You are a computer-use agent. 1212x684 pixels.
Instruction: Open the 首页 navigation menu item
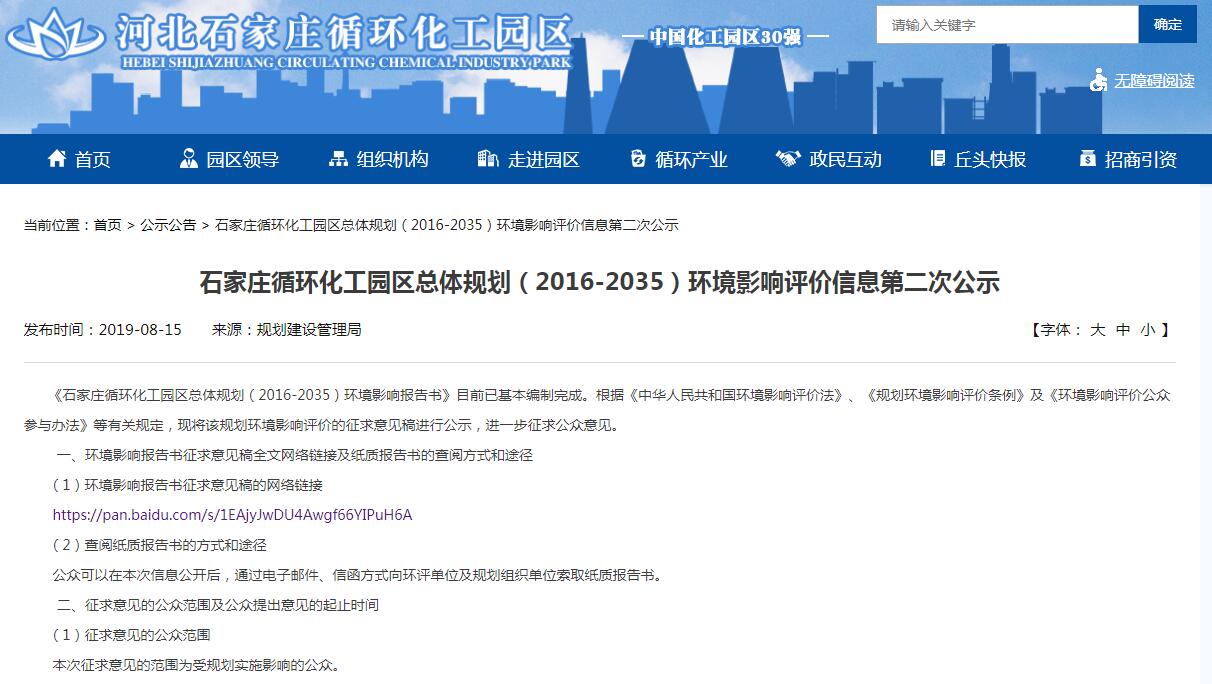(93, 159)
